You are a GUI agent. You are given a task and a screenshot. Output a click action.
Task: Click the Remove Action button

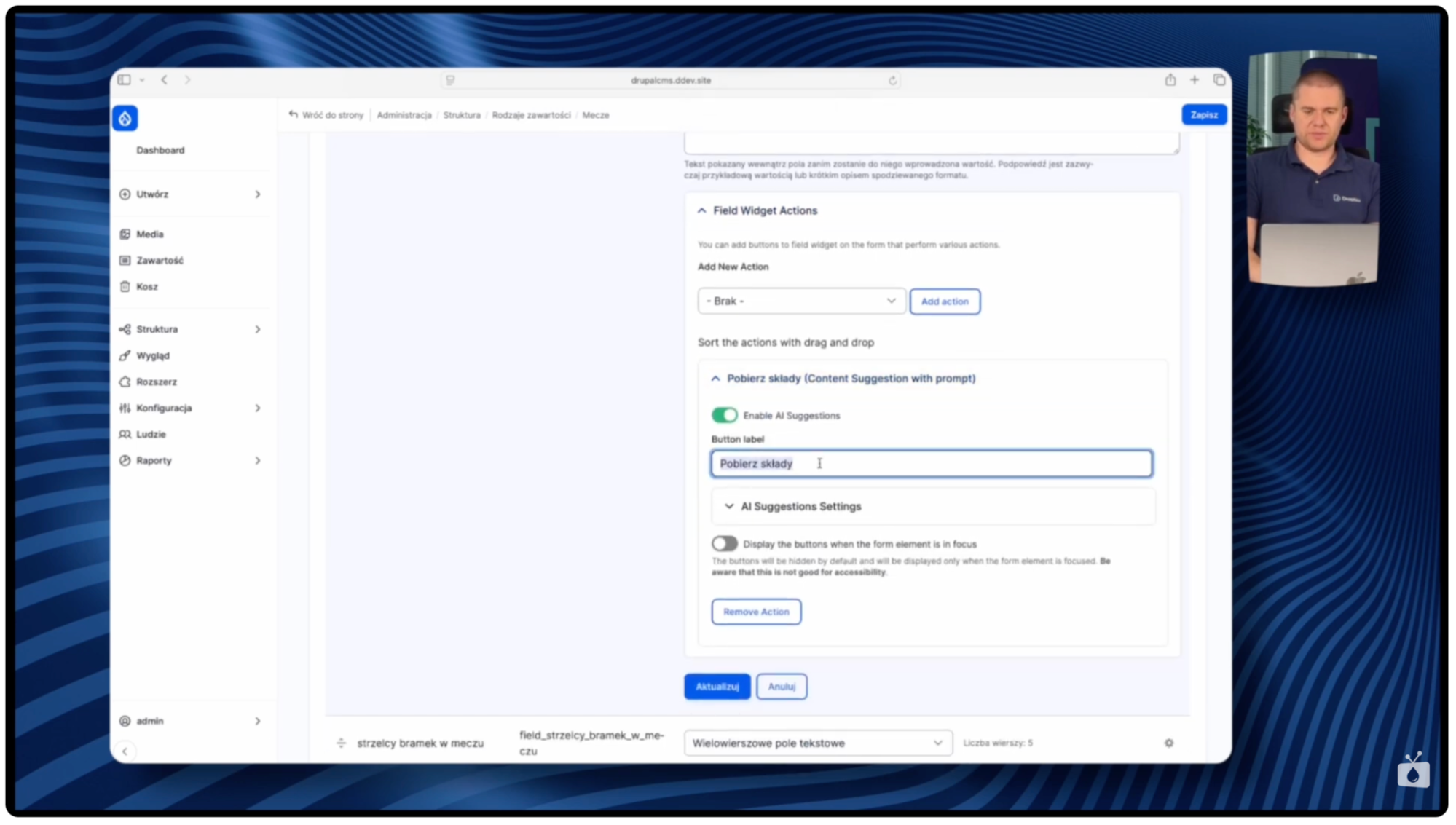tap(755, 612)
